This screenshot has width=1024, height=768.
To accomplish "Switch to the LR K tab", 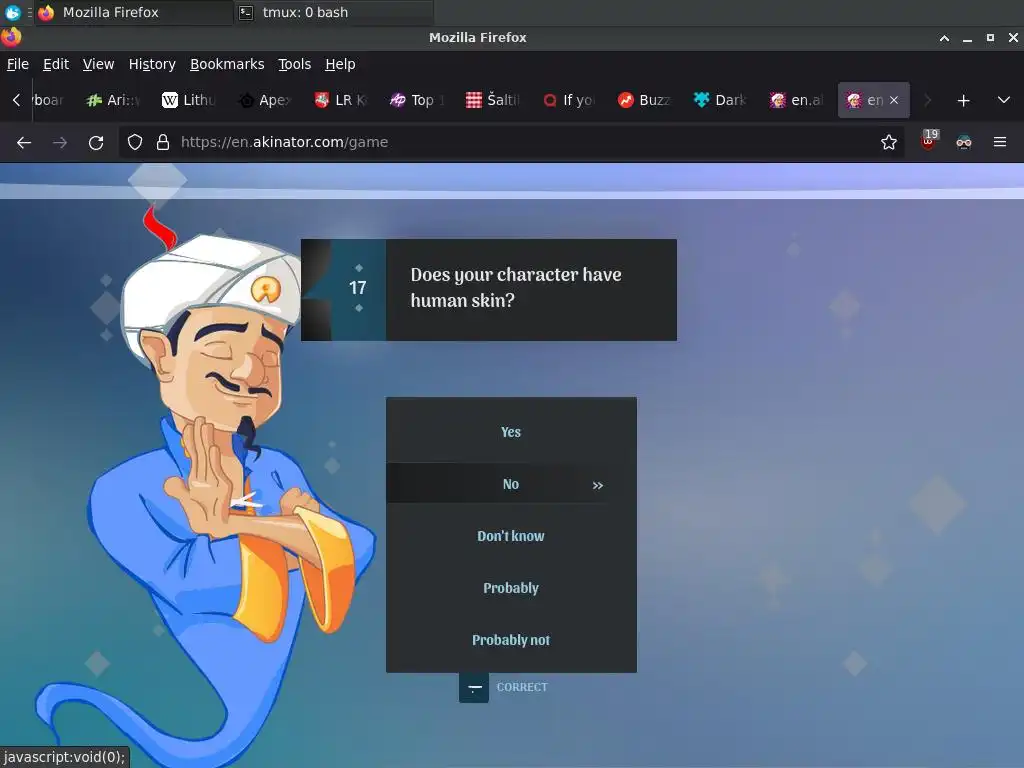I will point(341,100).
